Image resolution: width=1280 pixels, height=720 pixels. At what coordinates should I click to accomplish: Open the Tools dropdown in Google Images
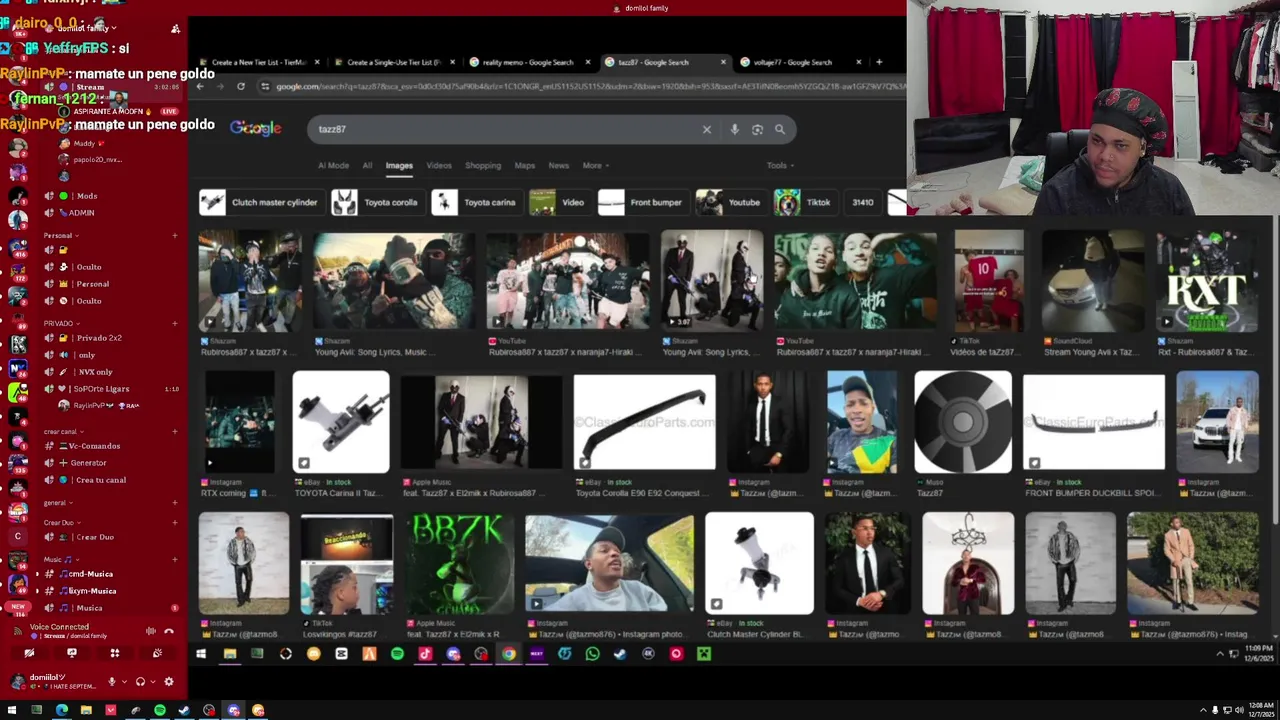tap(780, 166)
